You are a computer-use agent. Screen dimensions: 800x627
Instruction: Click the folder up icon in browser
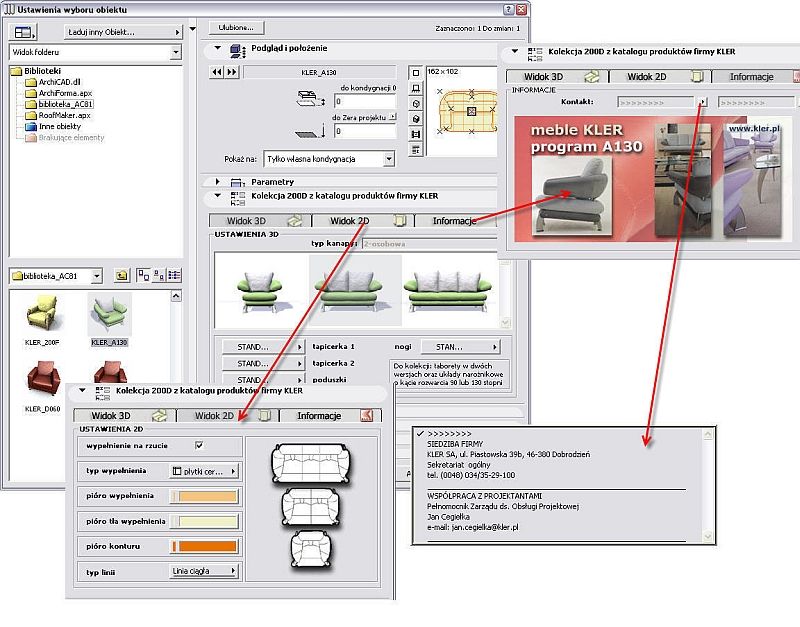pyautogui.click(x=121, y=276)
